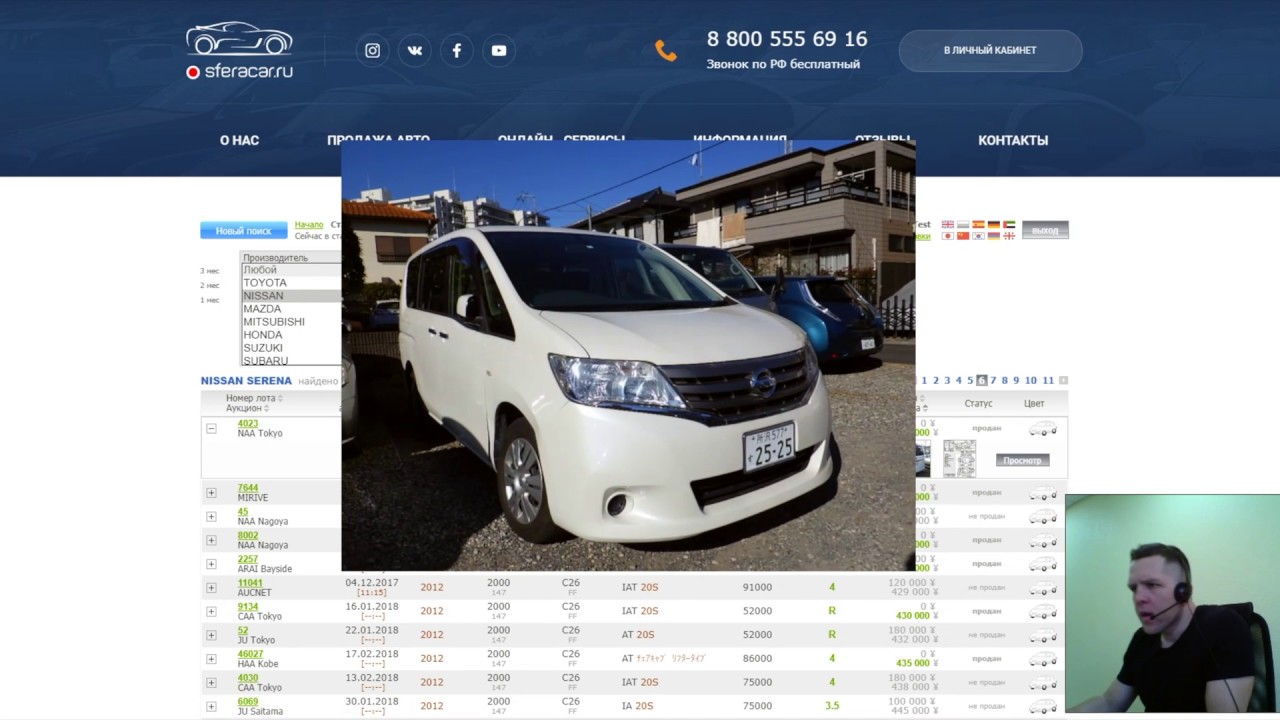1280x720 pixels.
Task: Switch language using the Russian flag
Action: tap(963, 224)
